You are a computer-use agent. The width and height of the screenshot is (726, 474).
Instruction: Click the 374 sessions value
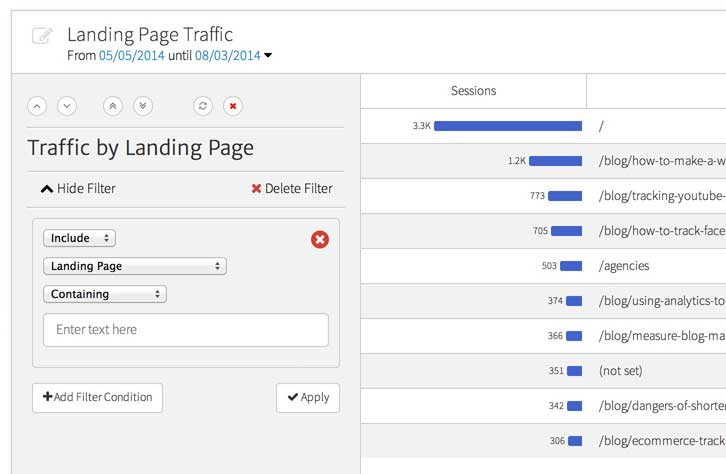click(555, 301)
